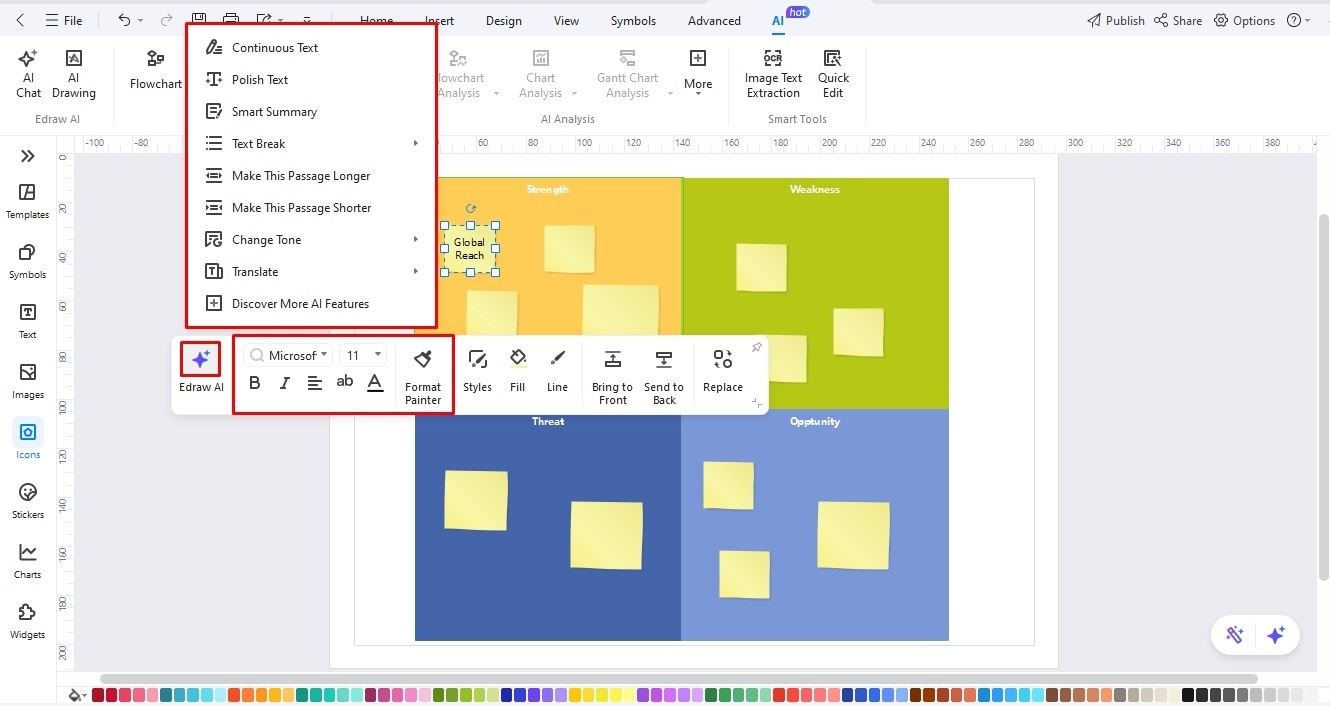Open the Gantt Chart Analysis dropdown arrow

(669, 94)
